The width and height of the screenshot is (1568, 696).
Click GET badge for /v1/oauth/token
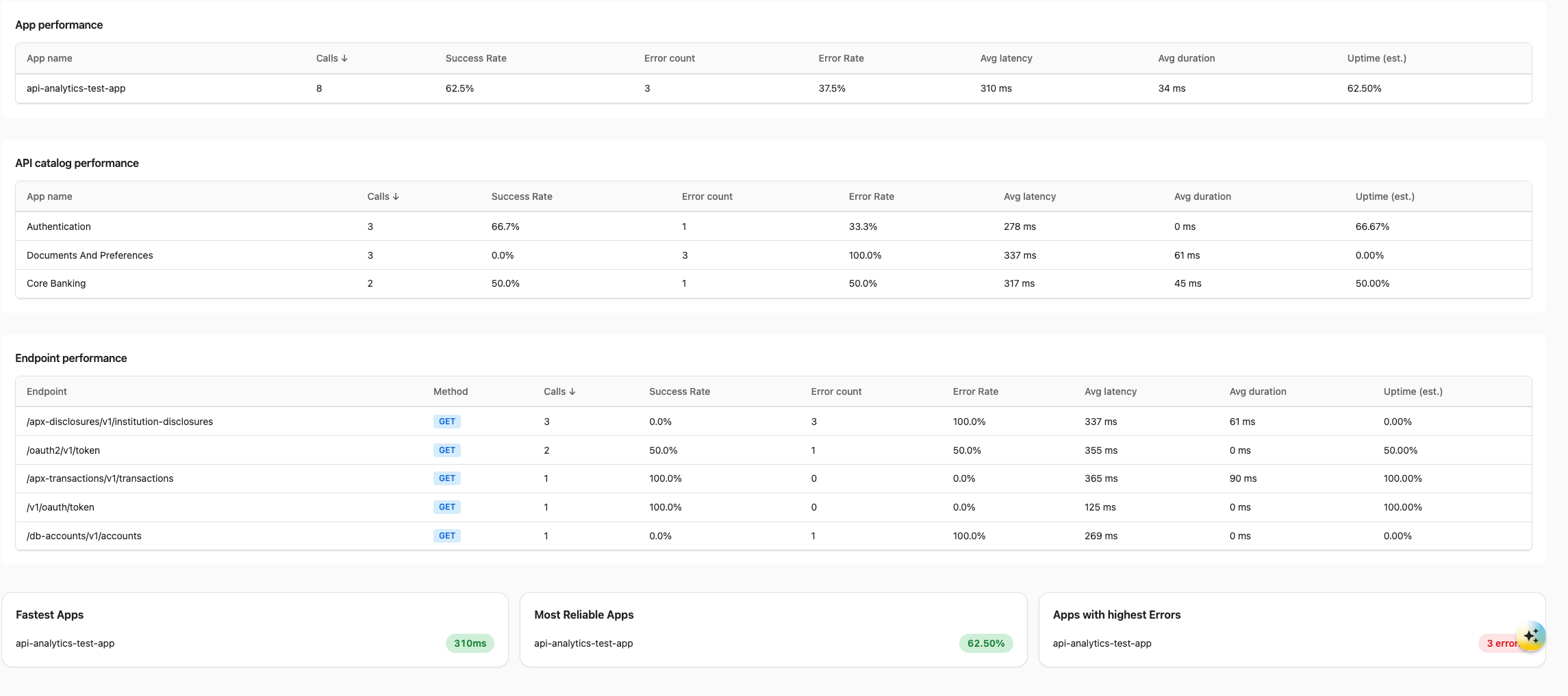(447, 507)
